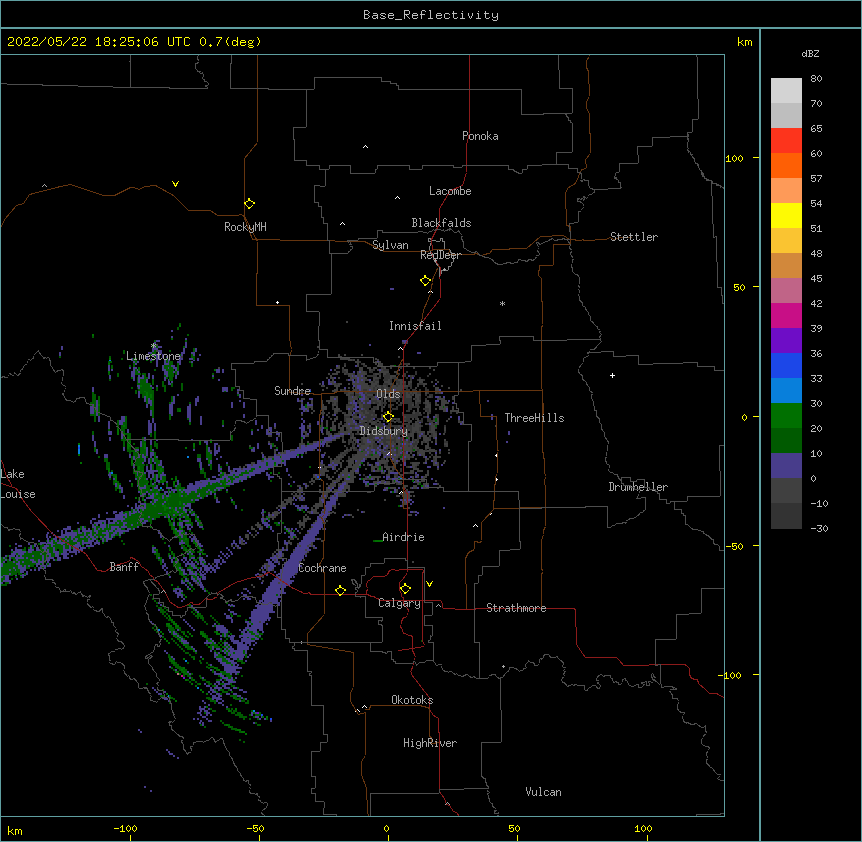
Task: Click the Sundre town label
Action: click(x=292, y=391)
